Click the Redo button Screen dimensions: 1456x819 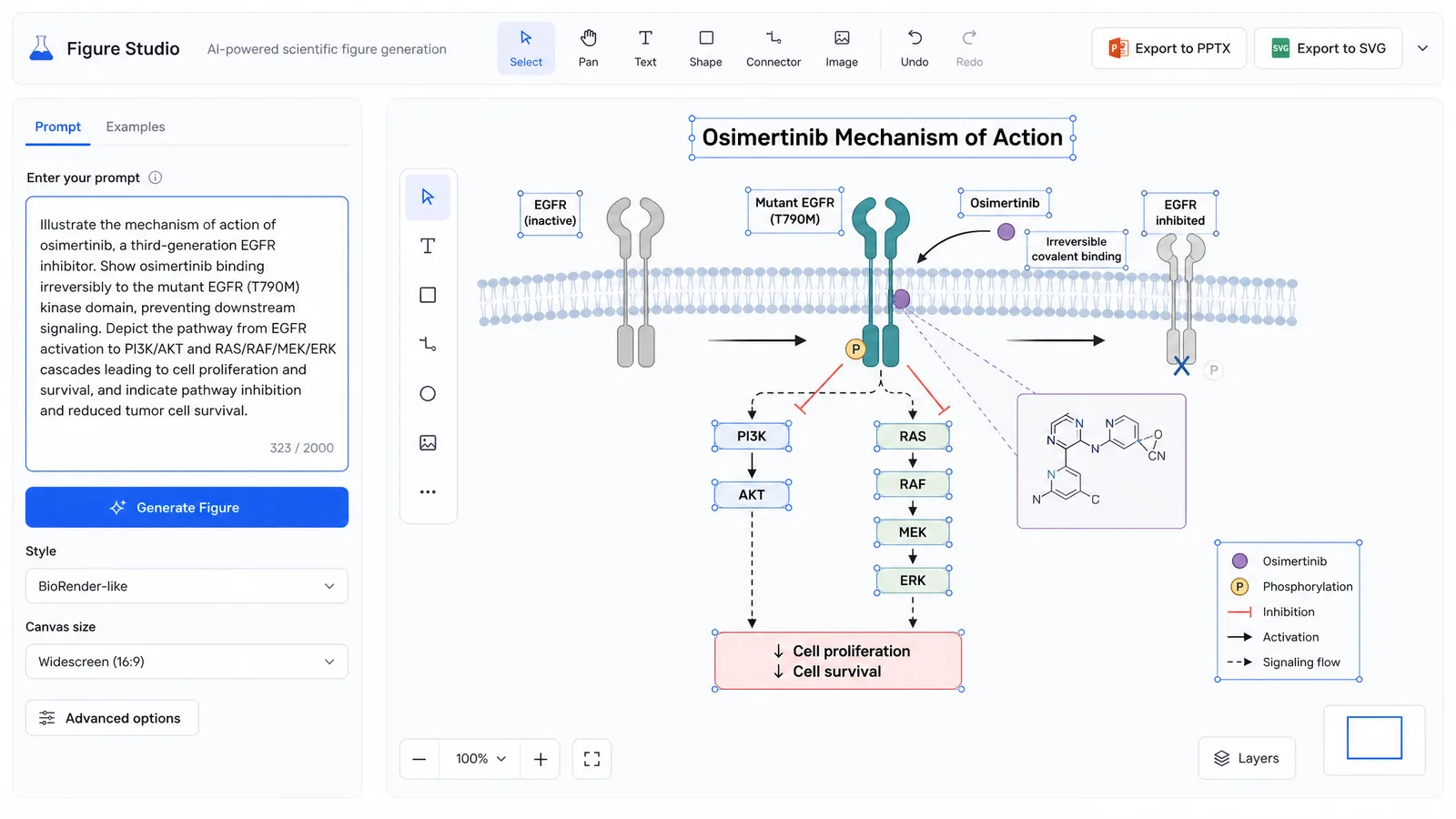coord(969,48)
